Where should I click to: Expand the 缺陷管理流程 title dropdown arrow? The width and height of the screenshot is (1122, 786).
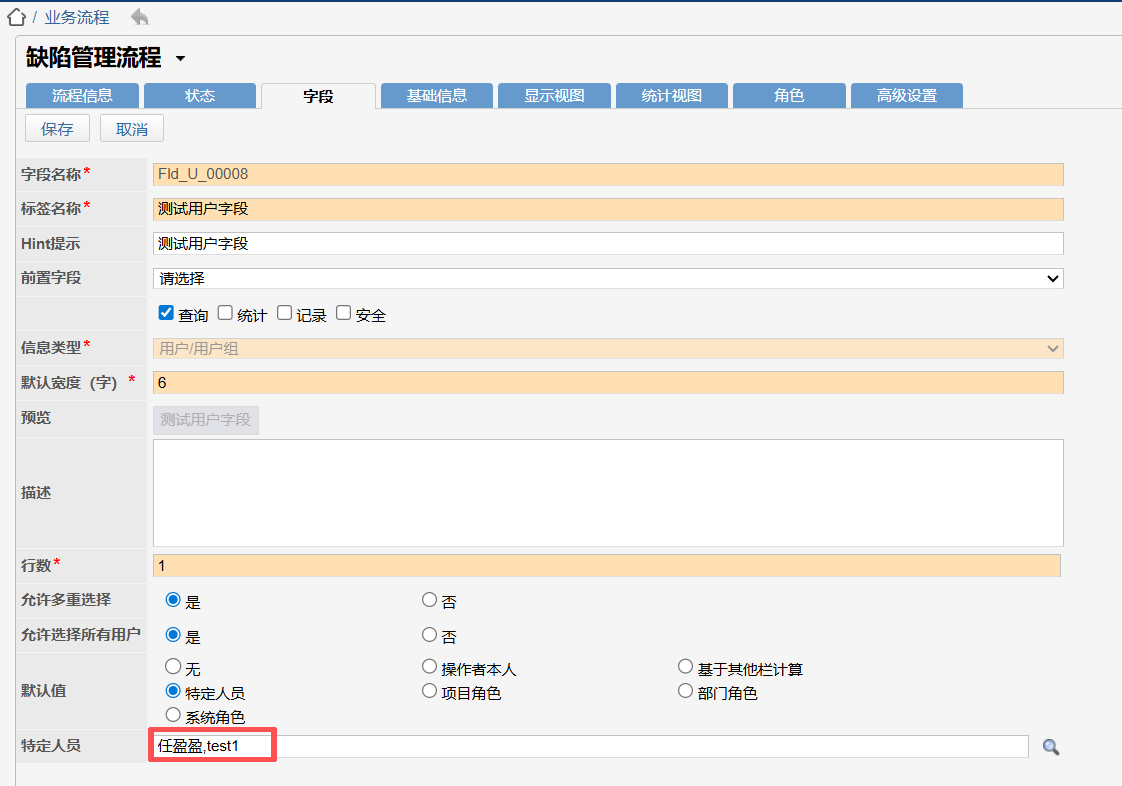180,59
